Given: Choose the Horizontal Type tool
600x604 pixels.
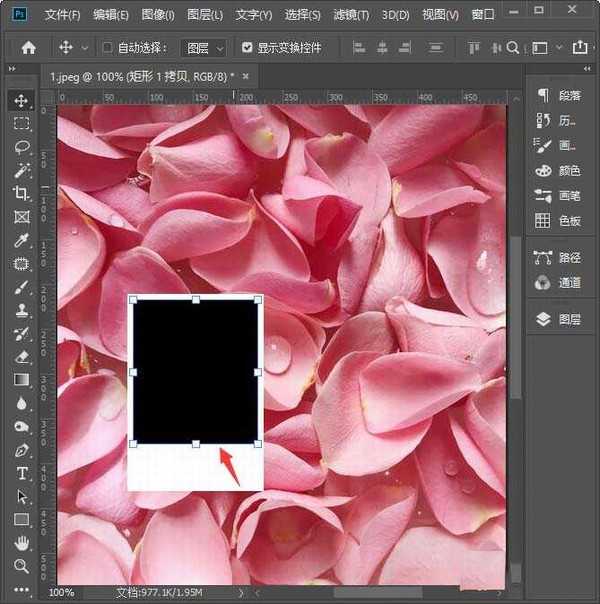Looking at the screenshot, I should click(x=21, y=473).
